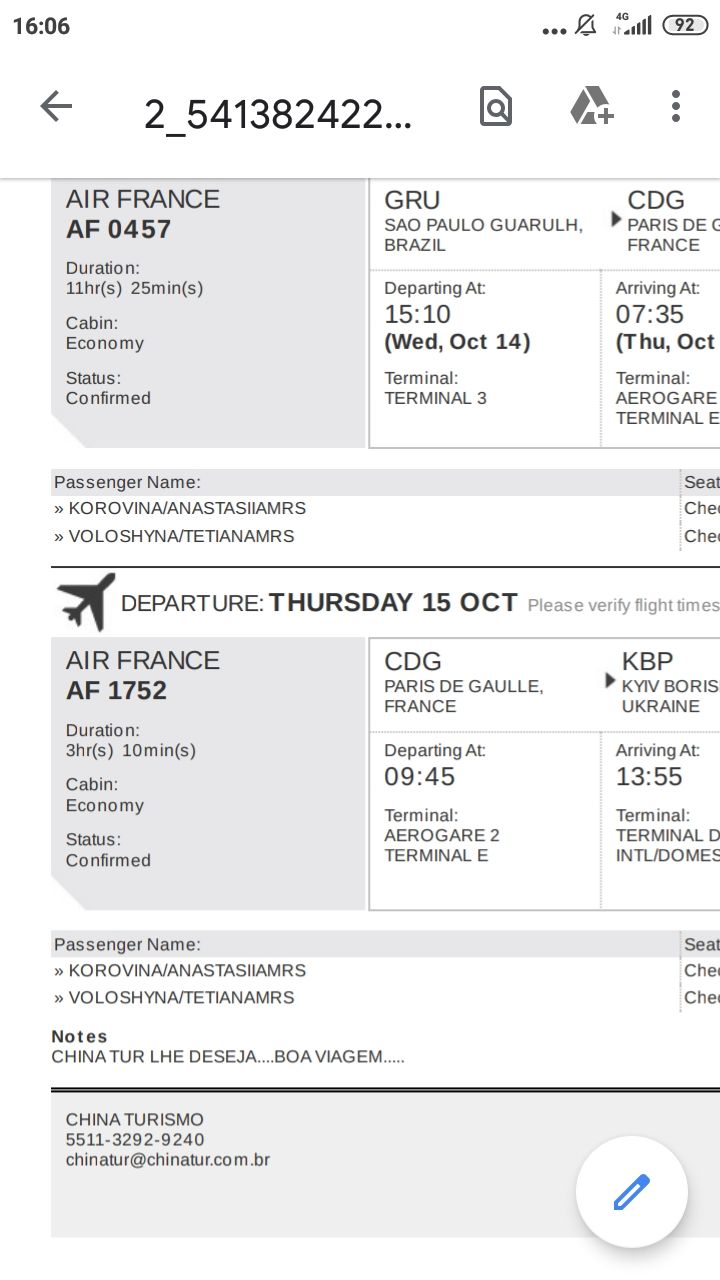
Task: Tap the chinatur@chinatur.com.br email address
Action: (168, 1160)
